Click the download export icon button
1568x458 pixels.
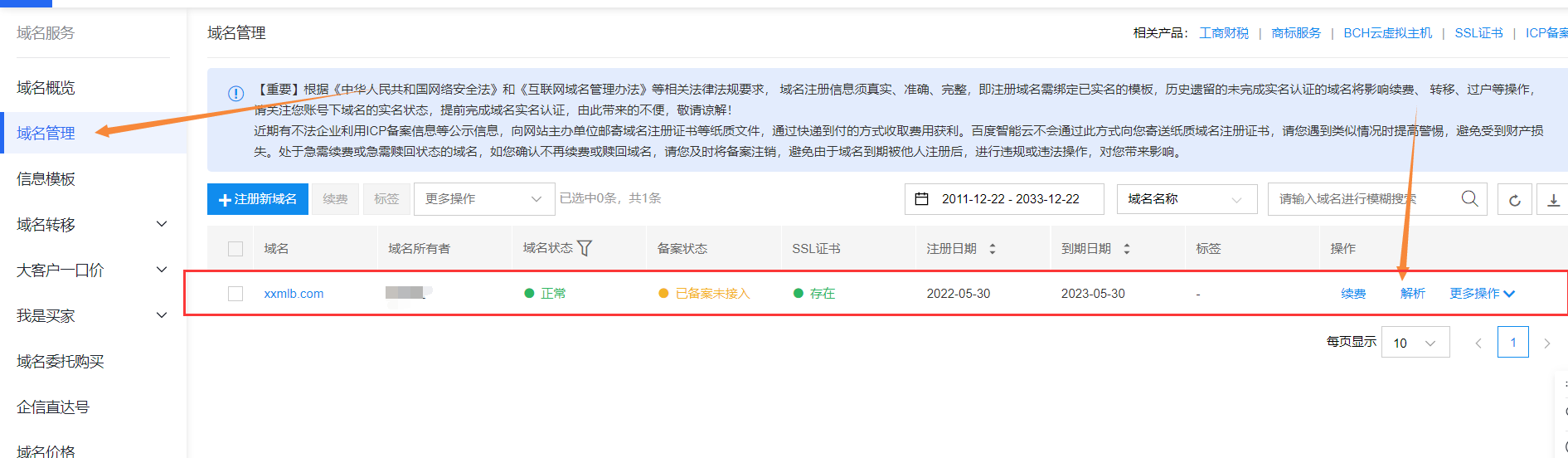[1553, 200]
